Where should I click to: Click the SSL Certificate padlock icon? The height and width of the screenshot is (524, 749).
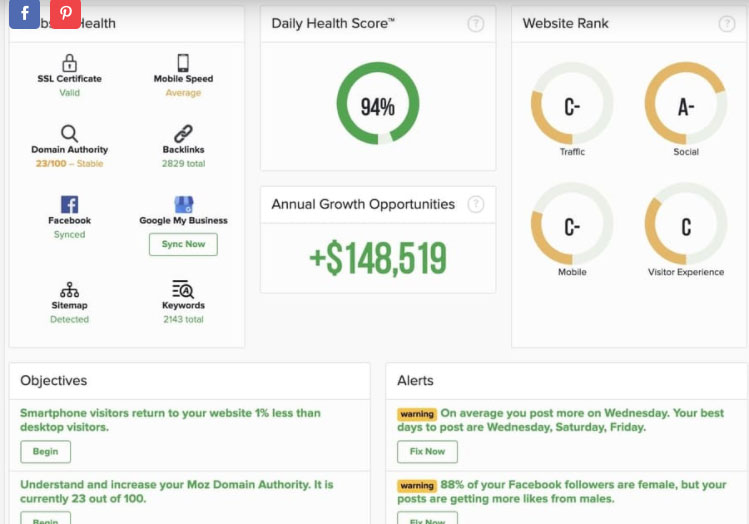click(70, 62)
